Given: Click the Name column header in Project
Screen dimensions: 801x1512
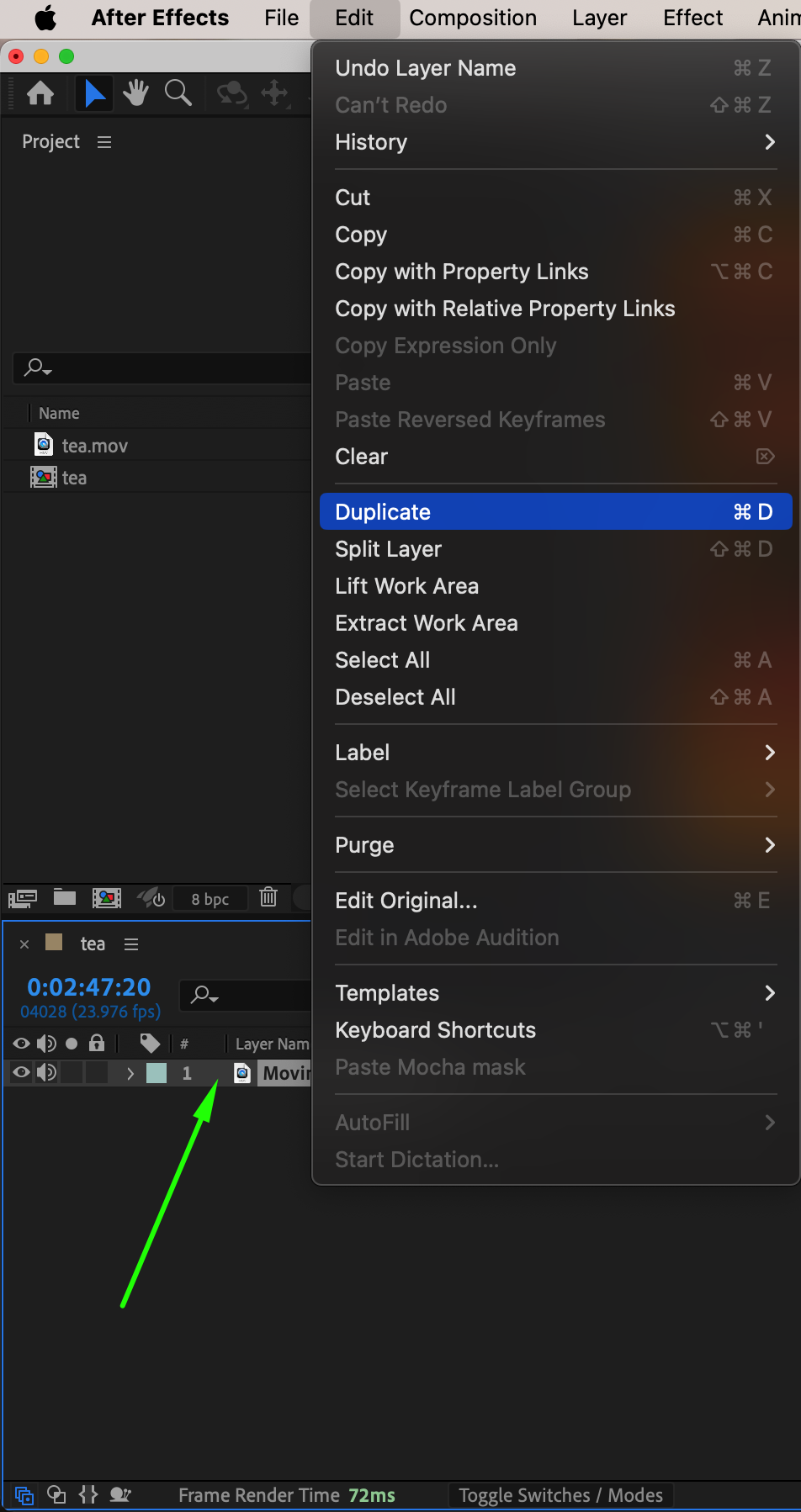Looking at the screenshot, I should (59, 413).
